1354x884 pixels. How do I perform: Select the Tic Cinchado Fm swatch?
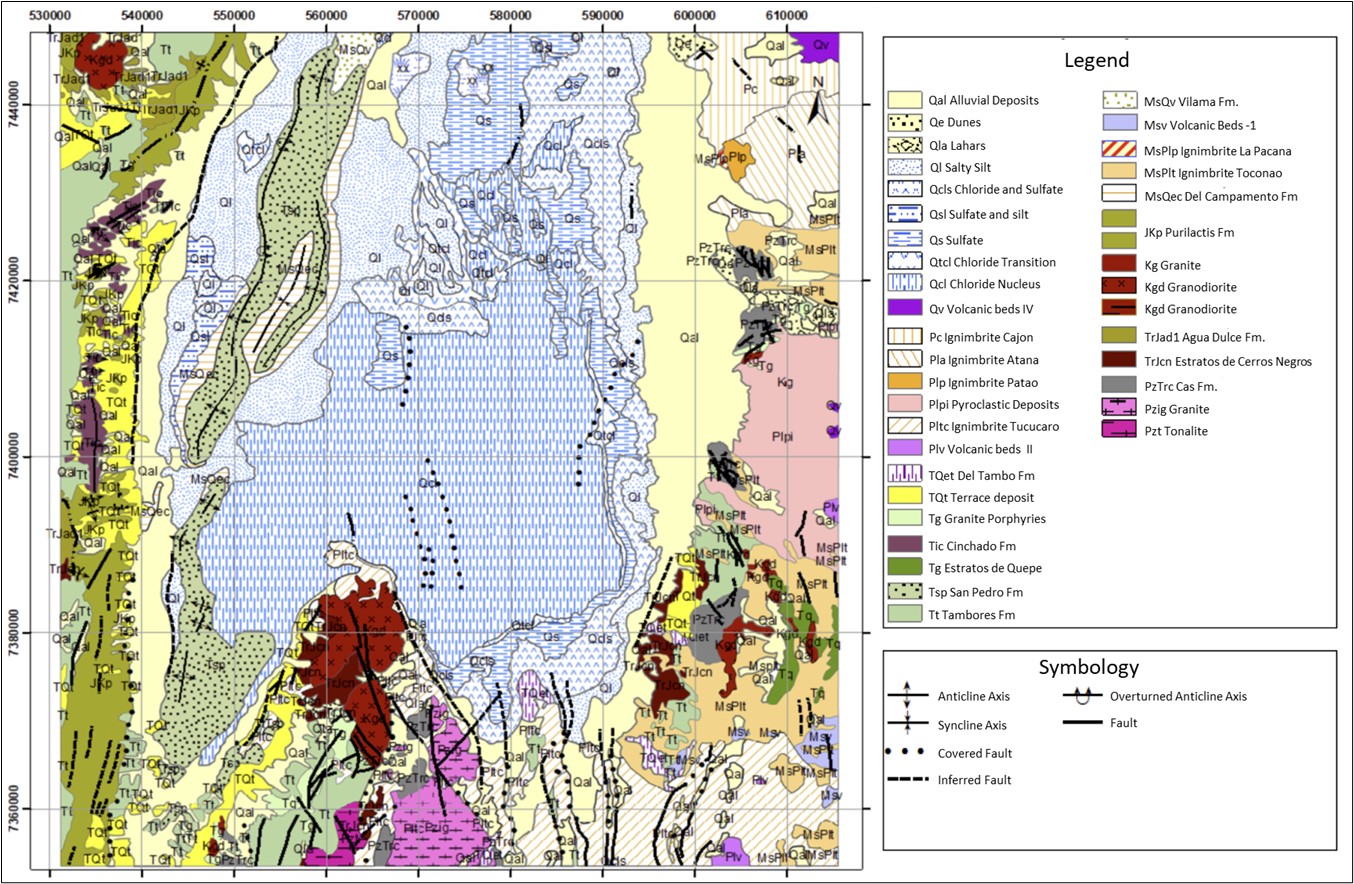tap(905, 545)
